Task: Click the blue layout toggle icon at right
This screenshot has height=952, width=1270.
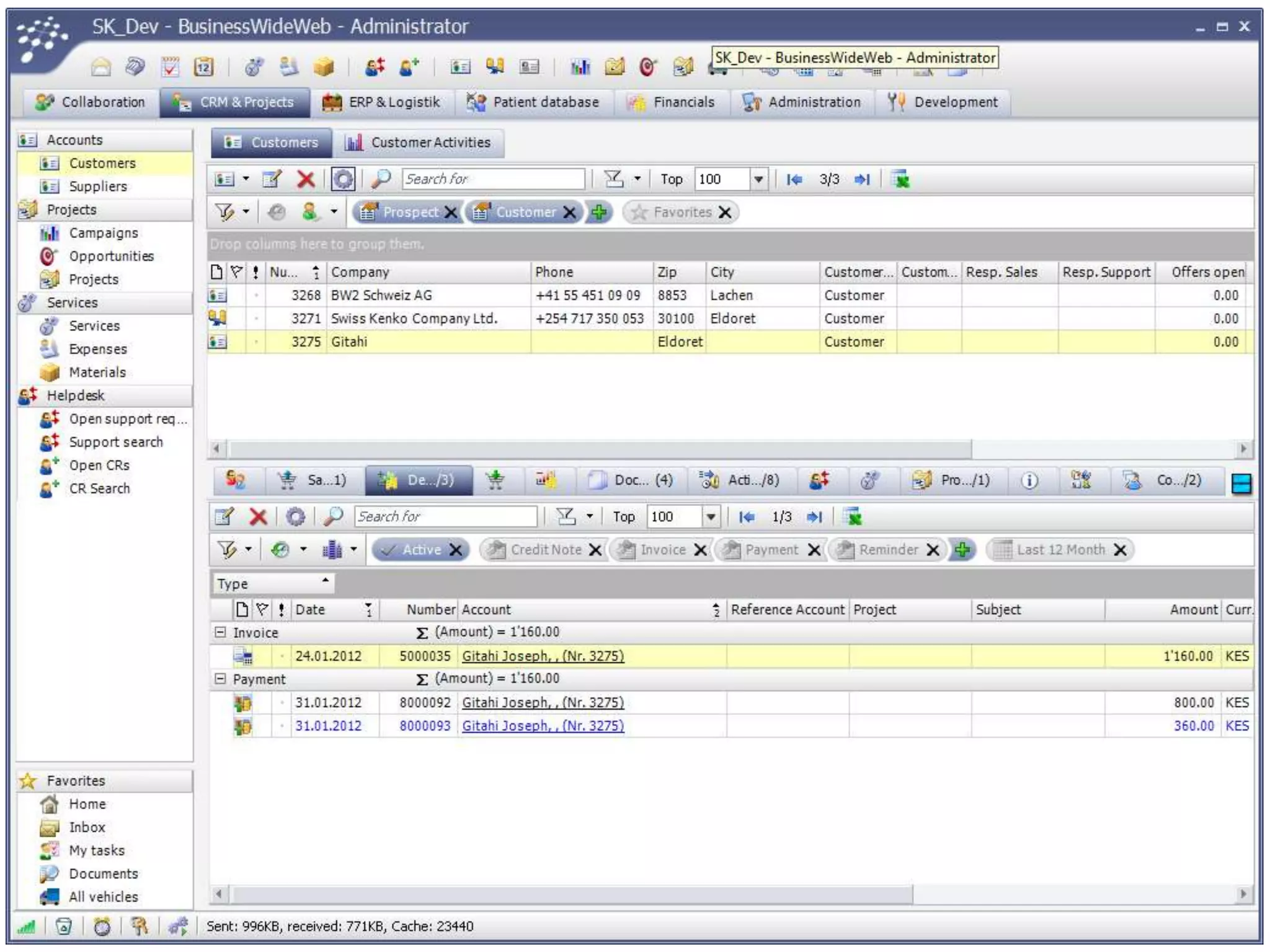Action: point(1241,483)
